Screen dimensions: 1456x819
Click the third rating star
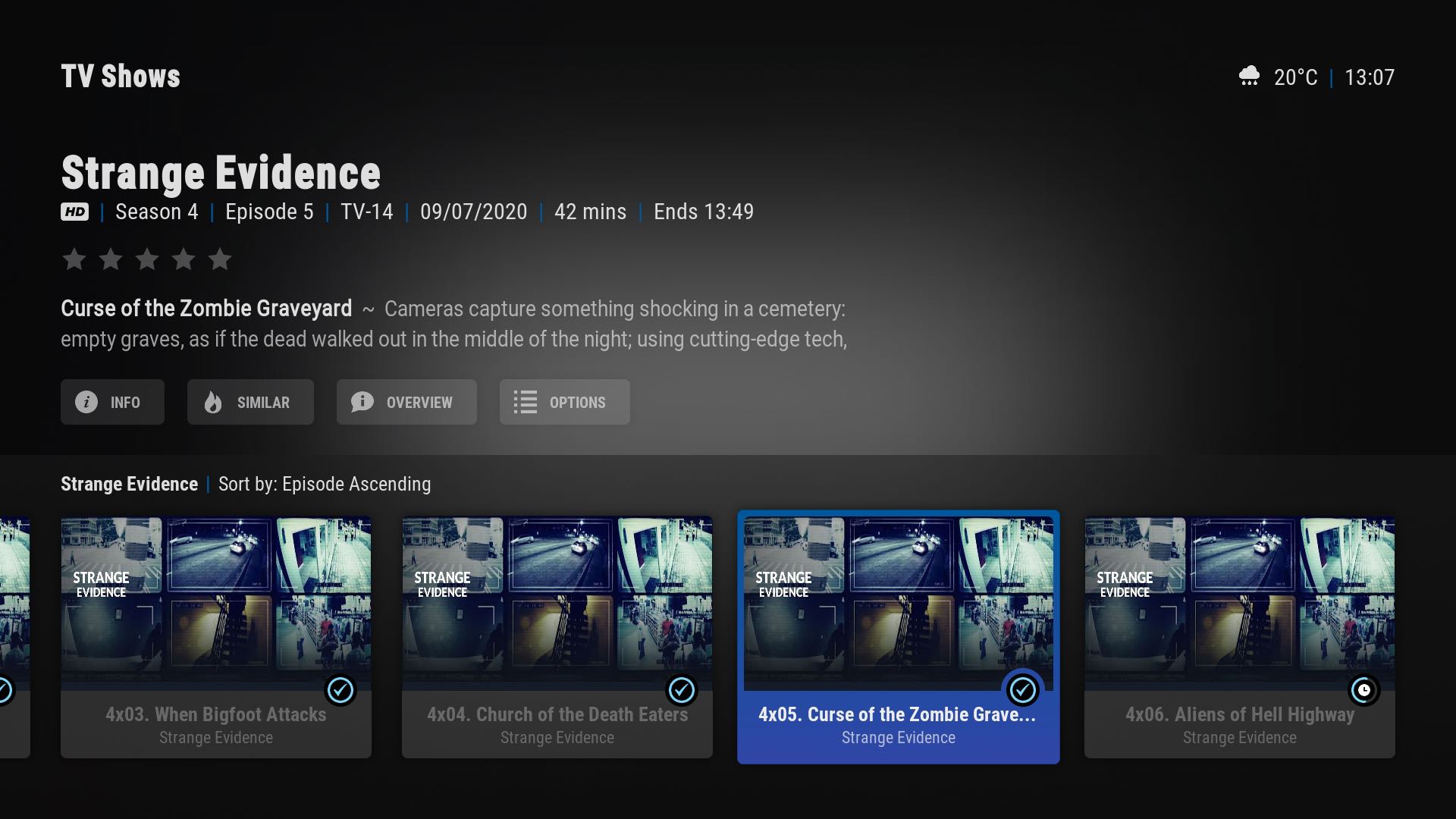[147, 259]
